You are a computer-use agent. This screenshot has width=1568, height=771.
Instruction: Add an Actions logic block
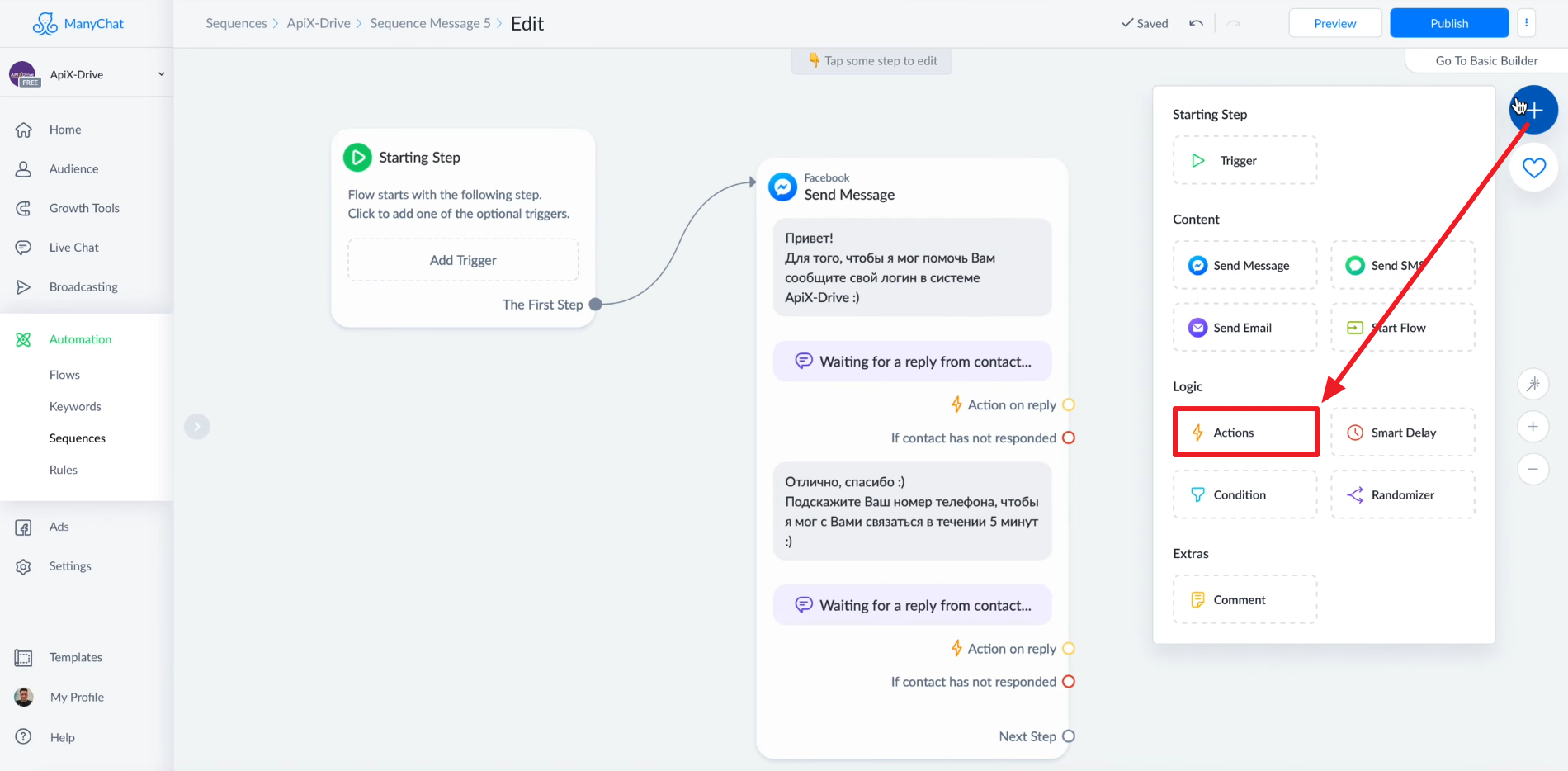(x=1244, y=432)
